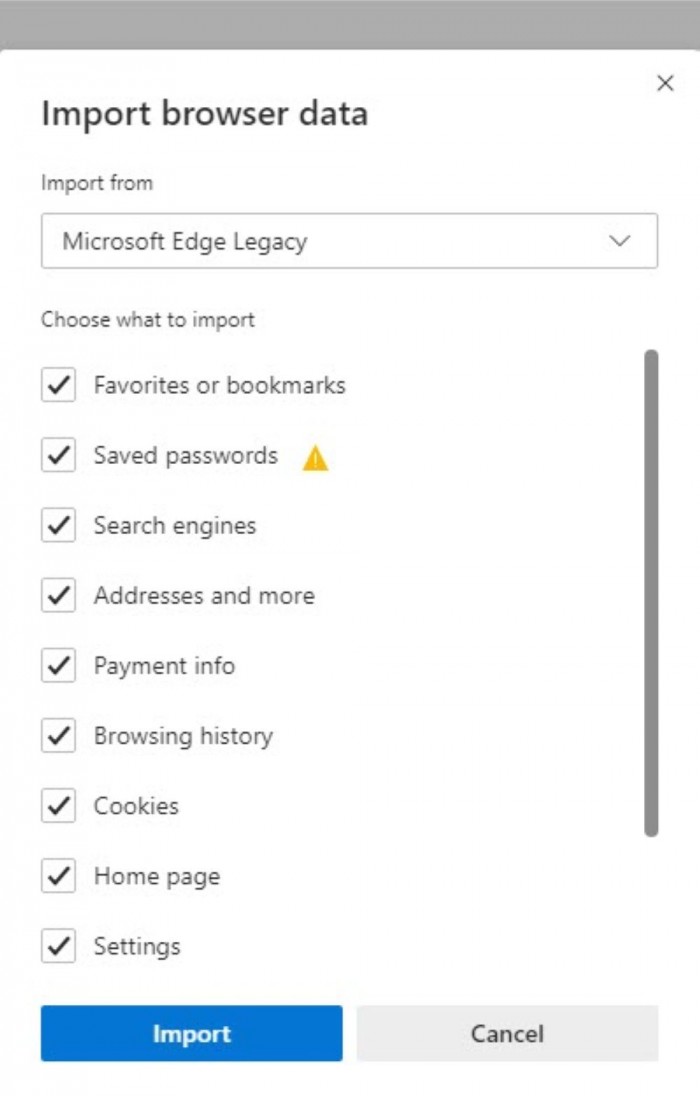700x1096 pixels.
Task: Click the Browsing history label text
Action: pyautogui.click(x=183, y=736)
